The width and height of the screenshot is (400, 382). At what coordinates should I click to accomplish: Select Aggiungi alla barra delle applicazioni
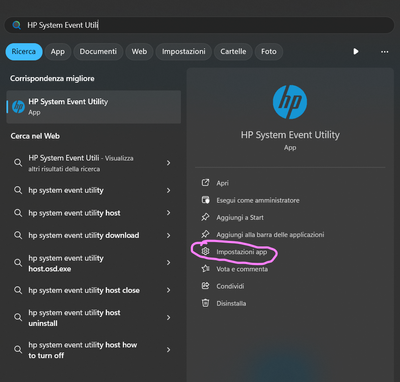(270, 235)
